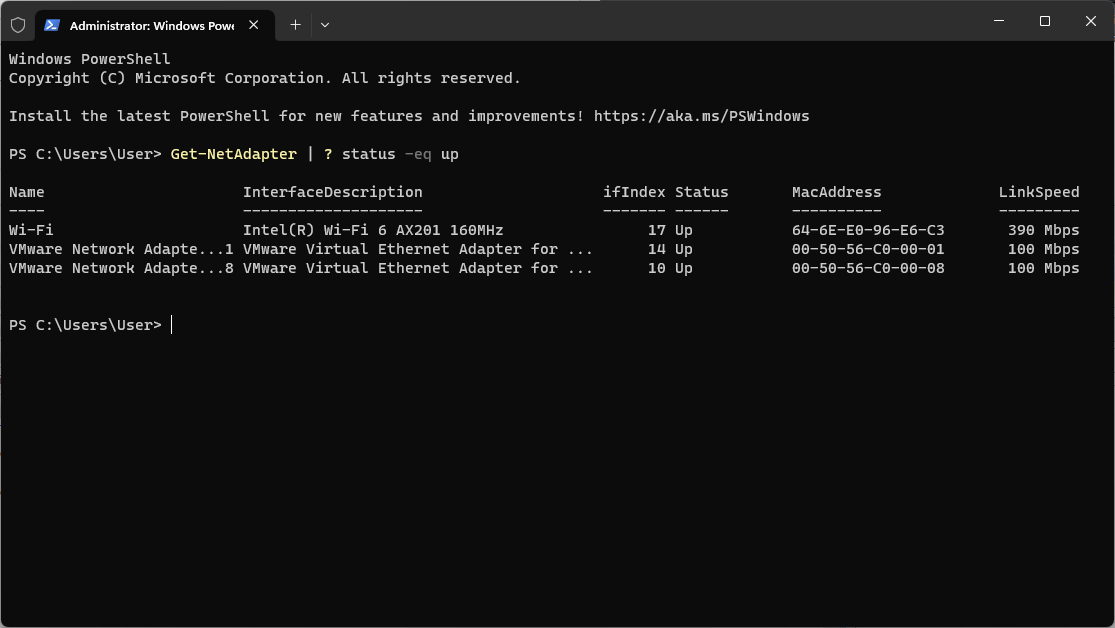The width and height of the screenshot is (1115, 628).
Task: Click the Get-NetAdapter command text
Action: click(x=232, y=154)
